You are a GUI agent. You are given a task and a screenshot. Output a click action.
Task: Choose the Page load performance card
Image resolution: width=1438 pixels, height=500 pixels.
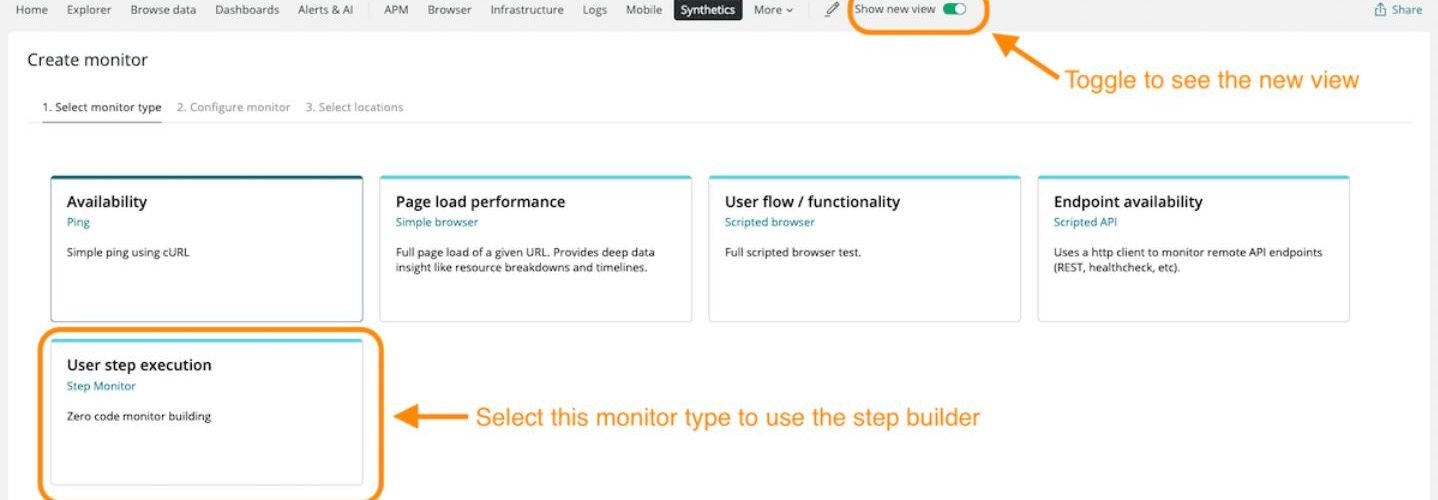pyautogui.click(x=536, y=249)
